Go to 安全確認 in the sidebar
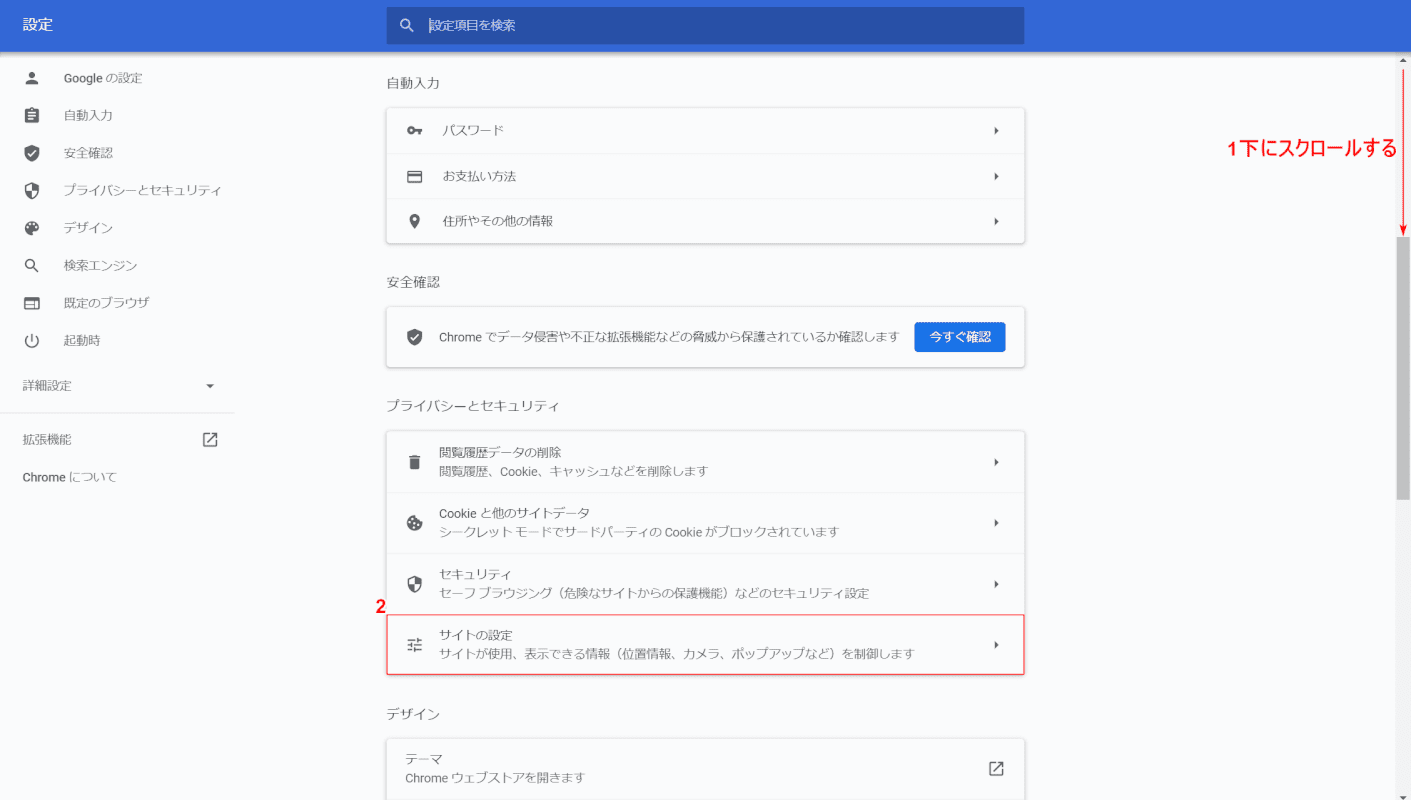The image size is (1411, 800). point(88,153)
